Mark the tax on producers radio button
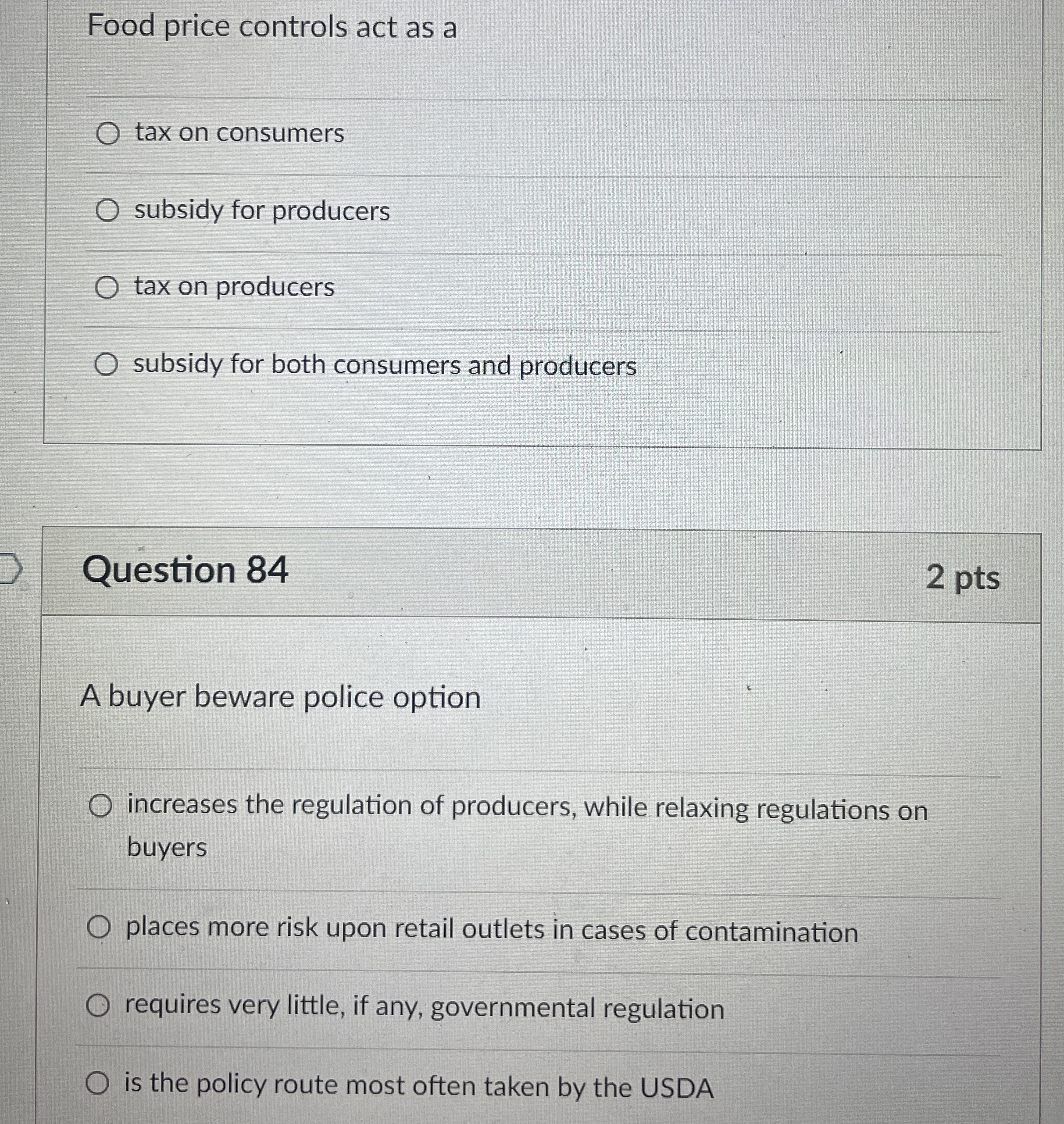1064x1124 pixels. pyautogui.click(x=107, y=288)
